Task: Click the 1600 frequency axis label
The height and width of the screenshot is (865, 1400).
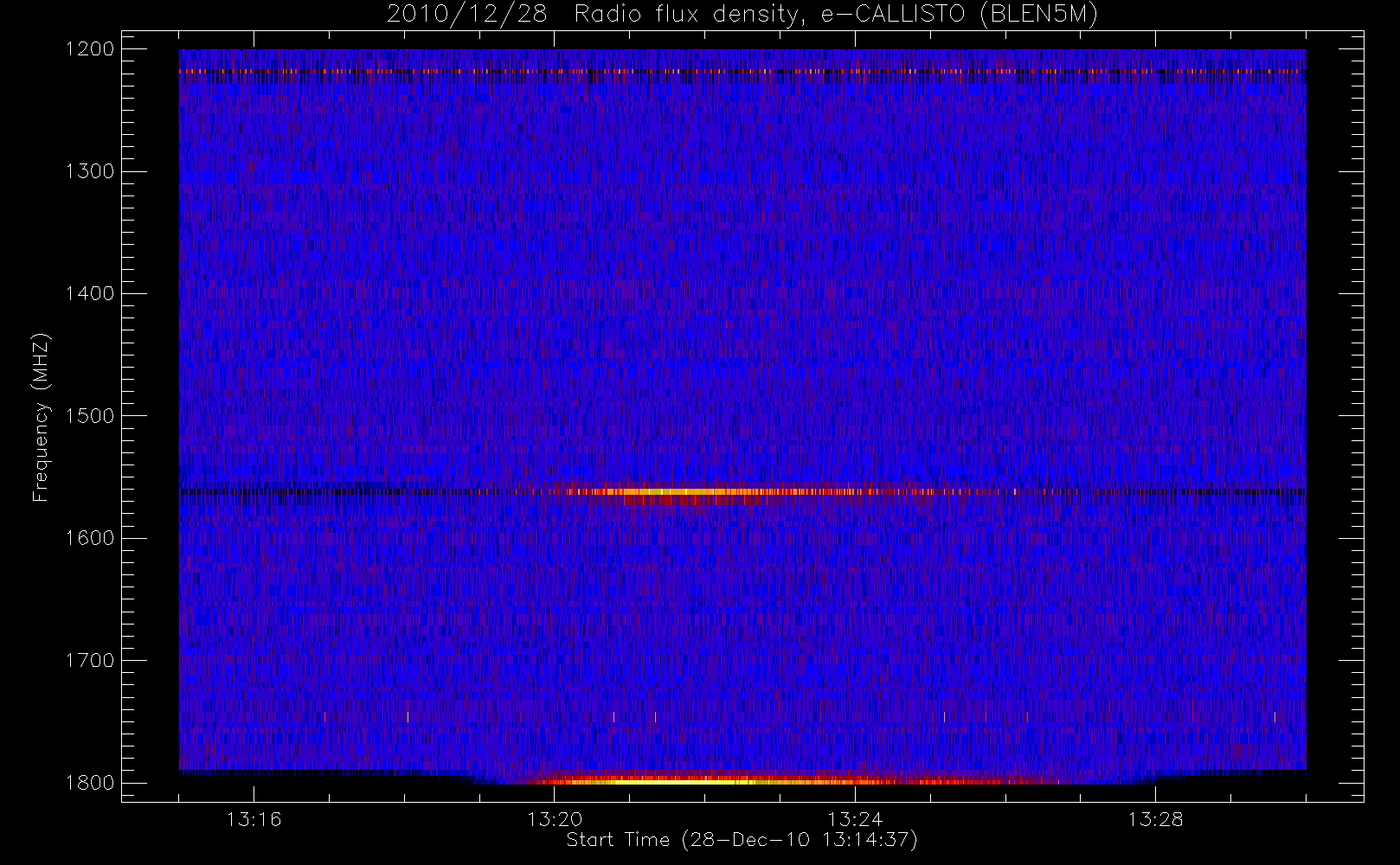Action: point(90,538)
